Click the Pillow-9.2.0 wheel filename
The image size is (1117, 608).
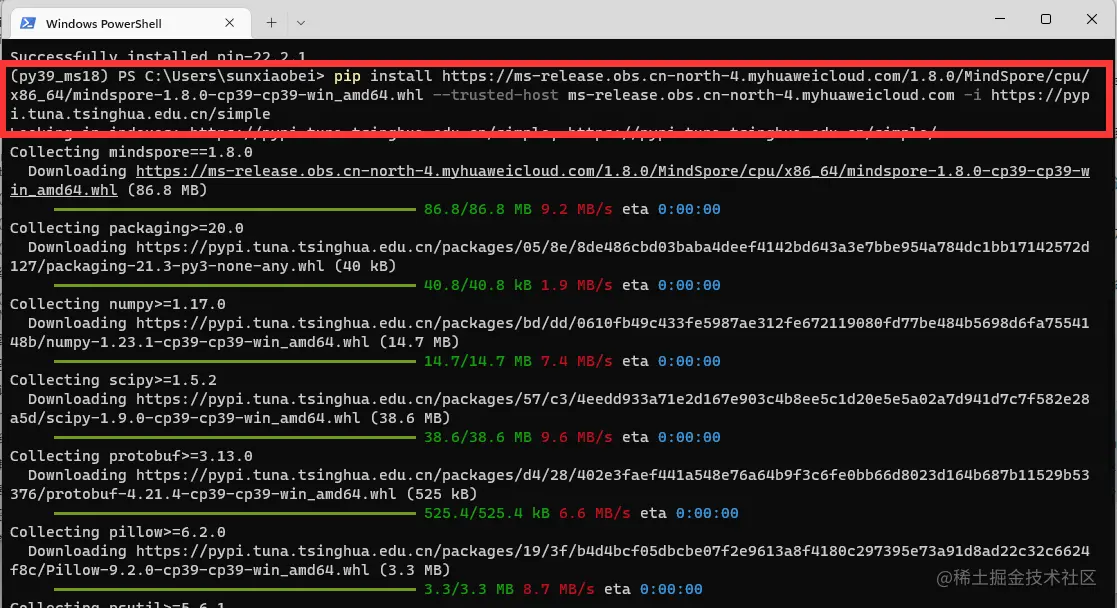coord(208,570)
